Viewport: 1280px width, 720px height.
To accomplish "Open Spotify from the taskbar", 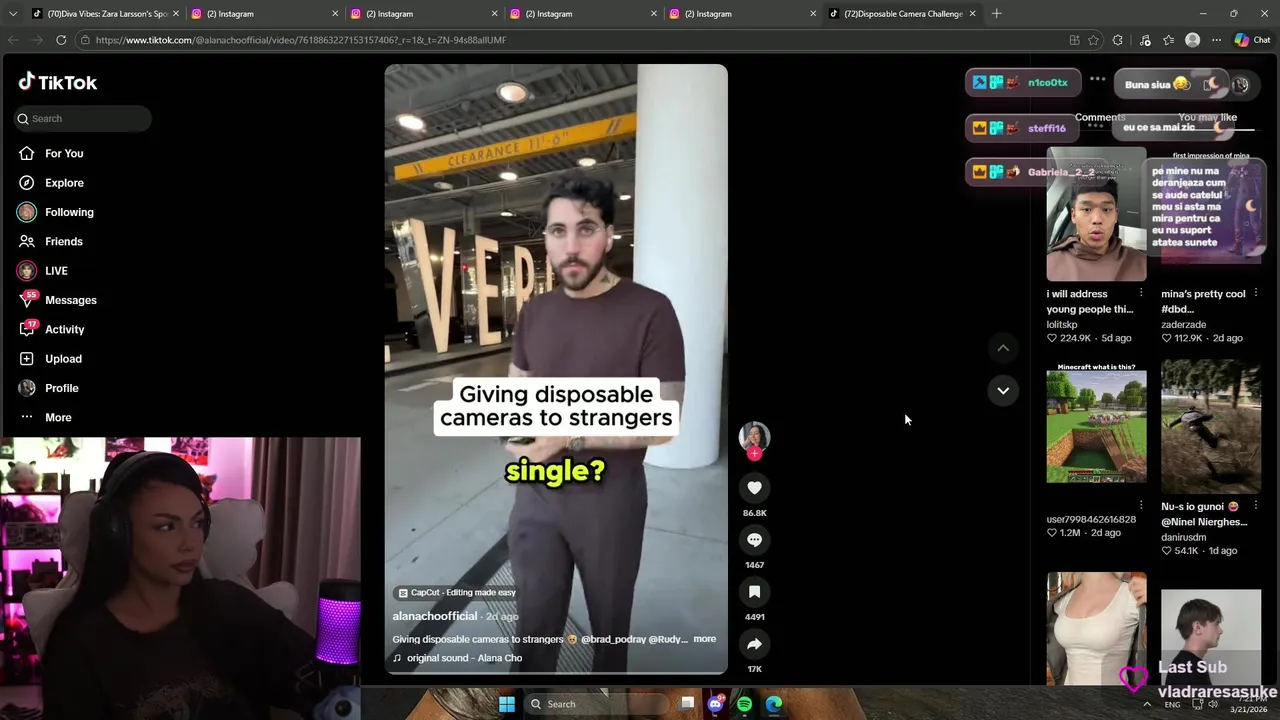I will (744, 704).
